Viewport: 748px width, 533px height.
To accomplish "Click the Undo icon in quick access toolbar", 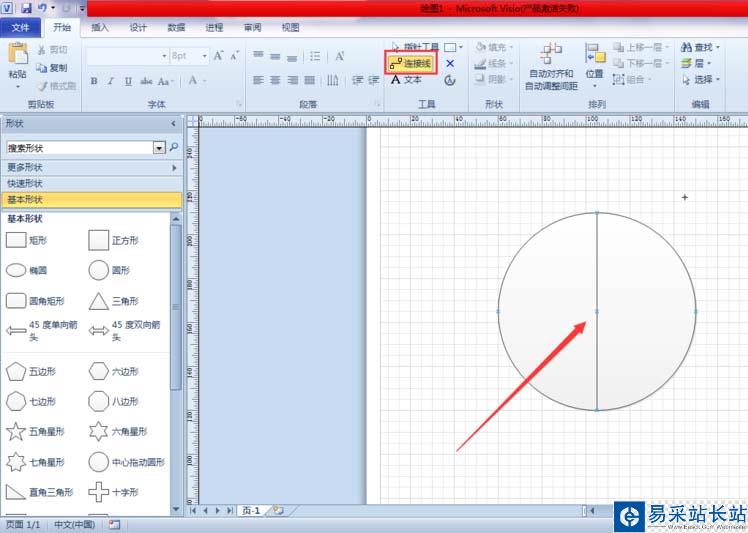I will coord(42,8).
